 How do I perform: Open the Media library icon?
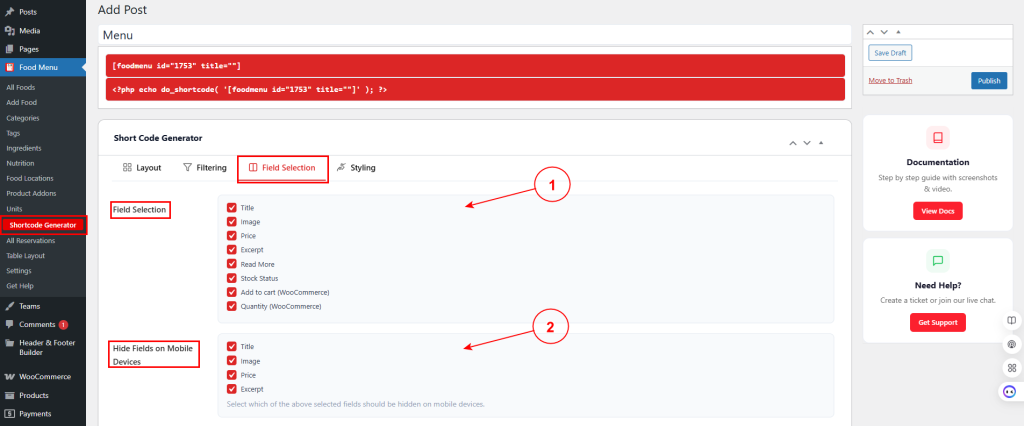(10, 31)
